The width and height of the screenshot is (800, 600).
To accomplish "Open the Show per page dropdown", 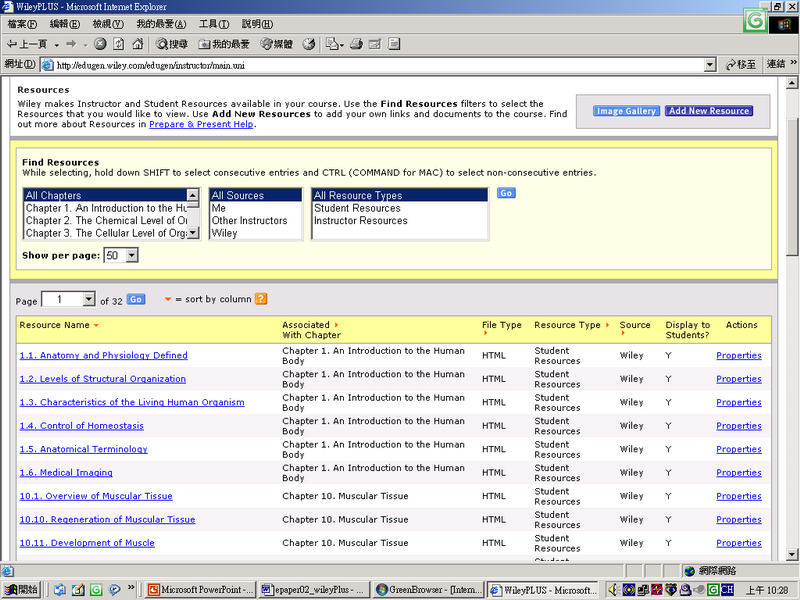I will coord(132,255).
